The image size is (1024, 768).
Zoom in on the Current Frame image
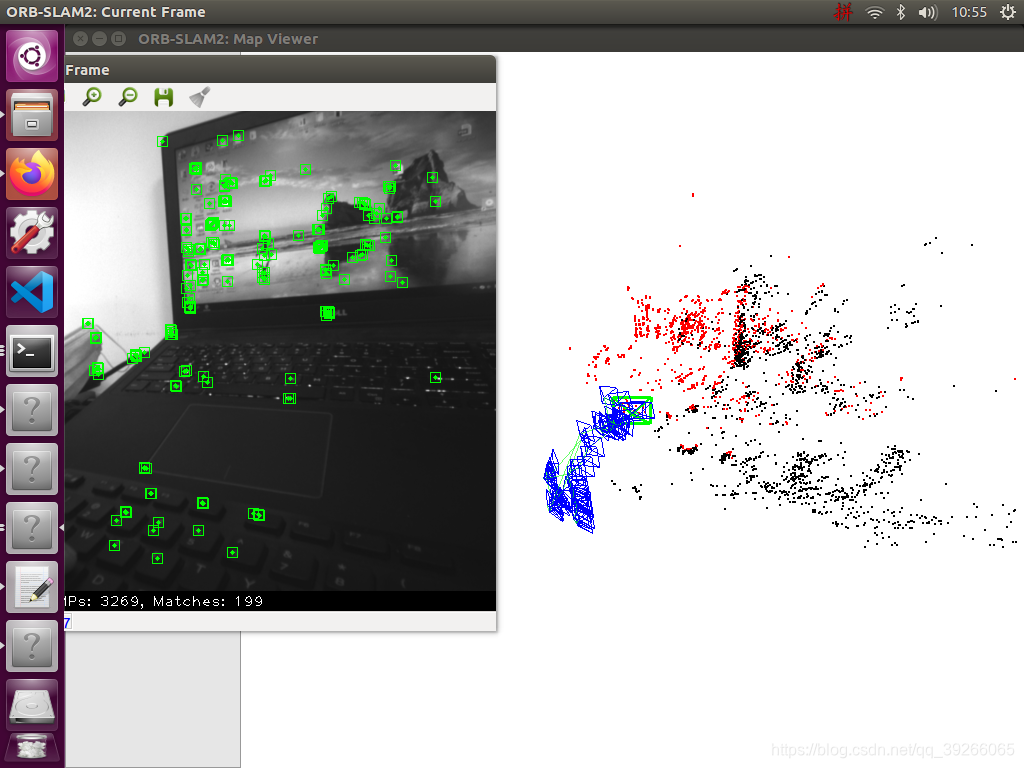(92, 97)
